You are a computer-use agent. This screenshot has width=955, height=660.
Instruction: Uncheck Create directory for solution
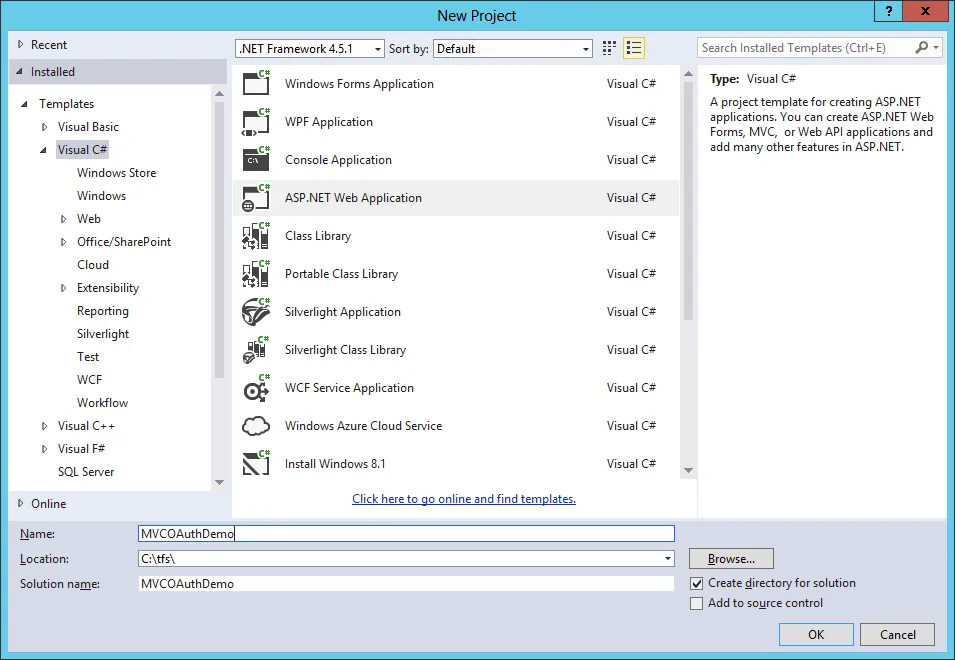coord(696,583)
